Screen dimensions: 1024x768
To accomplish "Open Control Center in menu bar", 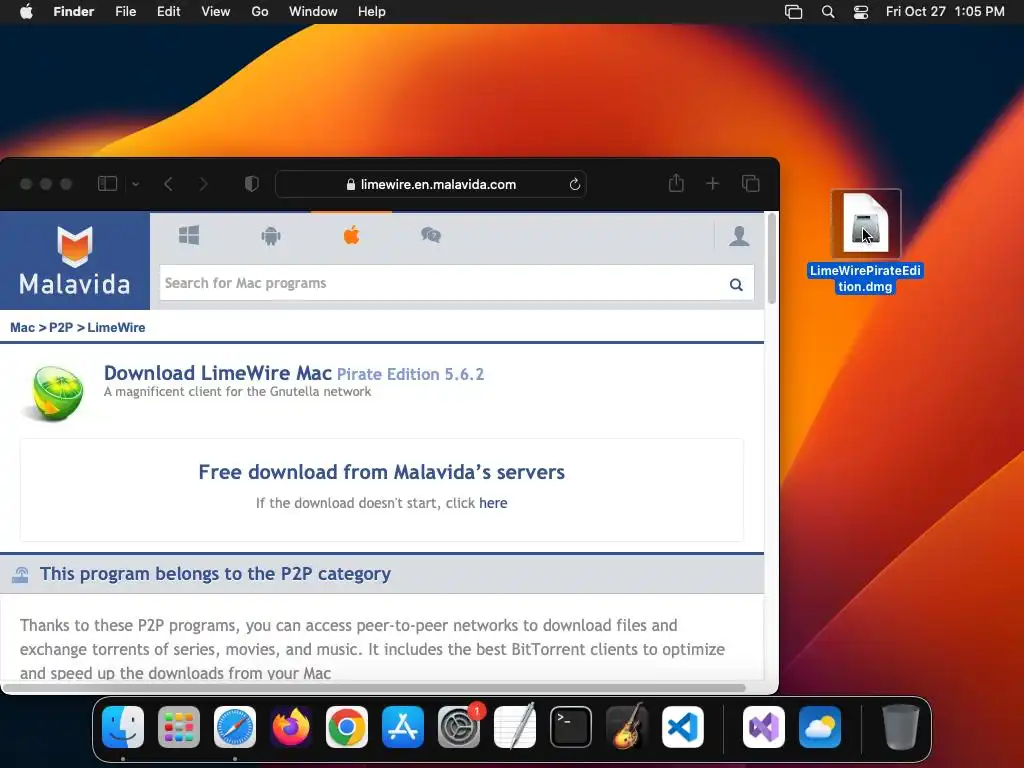I will click(861, 12).
